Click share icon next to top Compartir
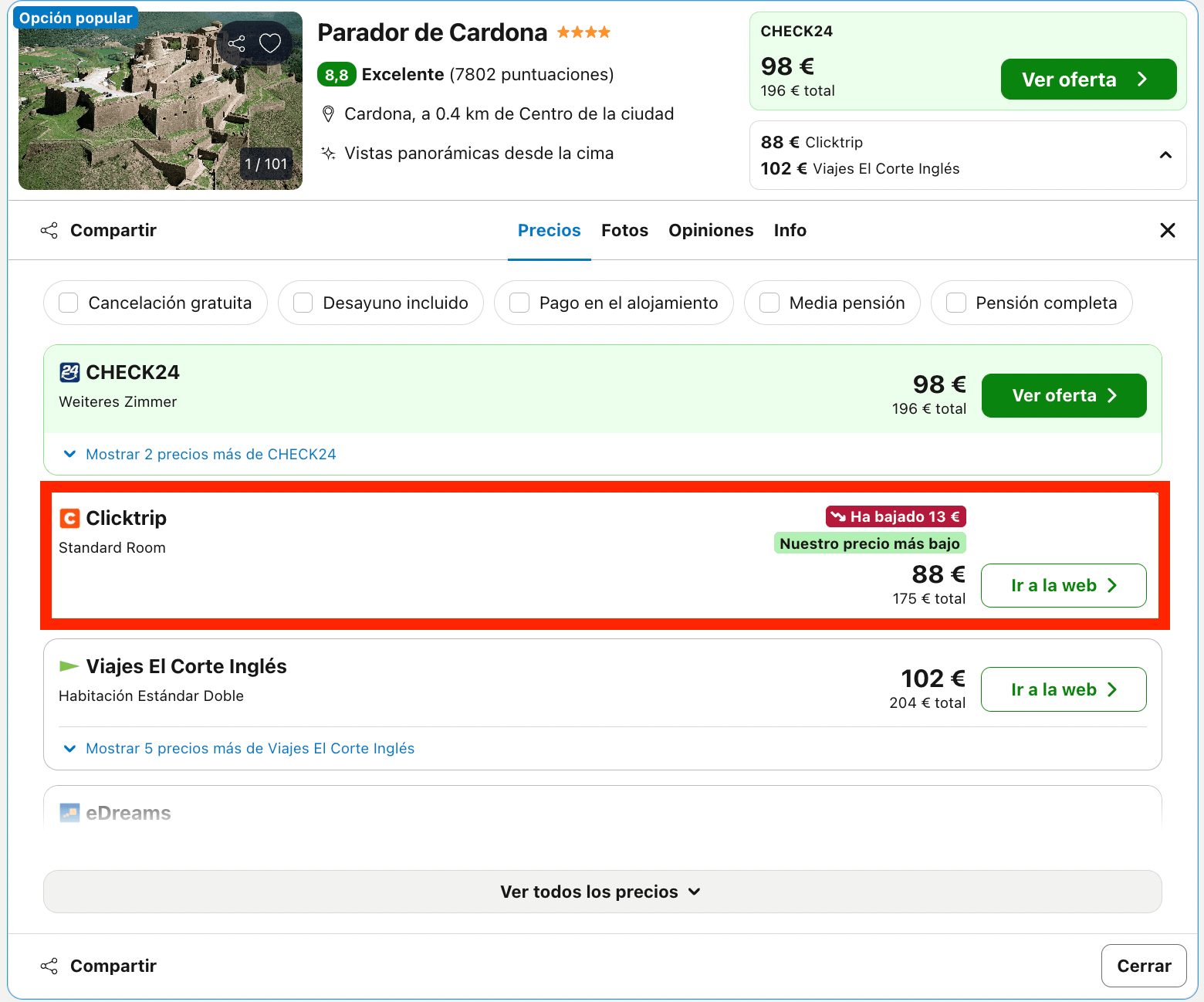This screenshot has width=1204, height=1002. [49, 231]
